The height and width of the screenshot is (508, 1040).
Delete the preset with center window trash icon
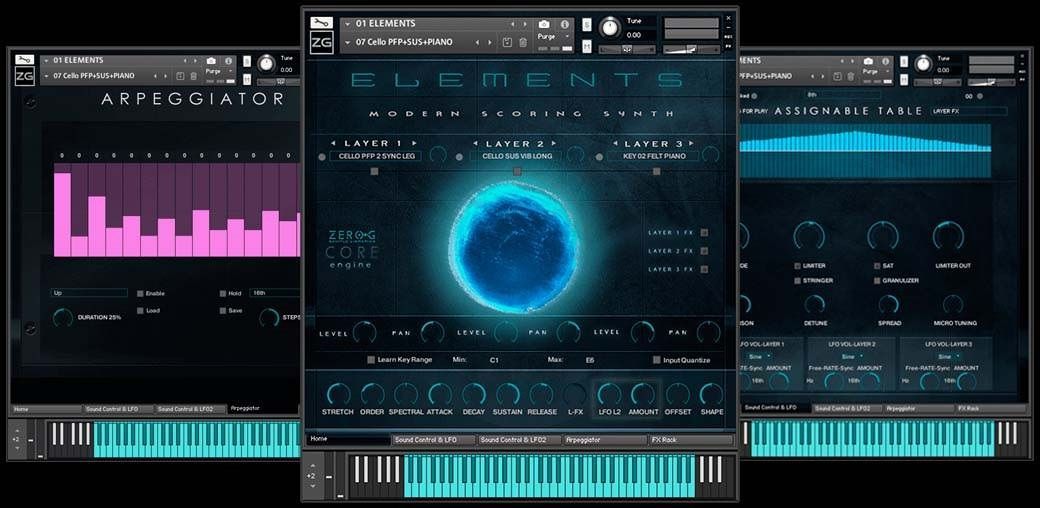click(523, 42)
